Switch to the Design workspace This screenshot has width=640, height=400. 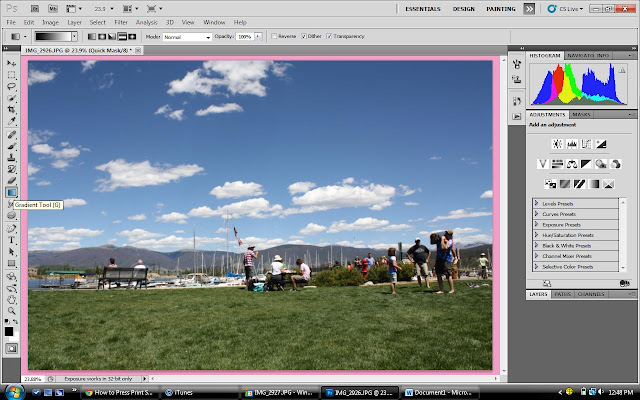[464, 9]
